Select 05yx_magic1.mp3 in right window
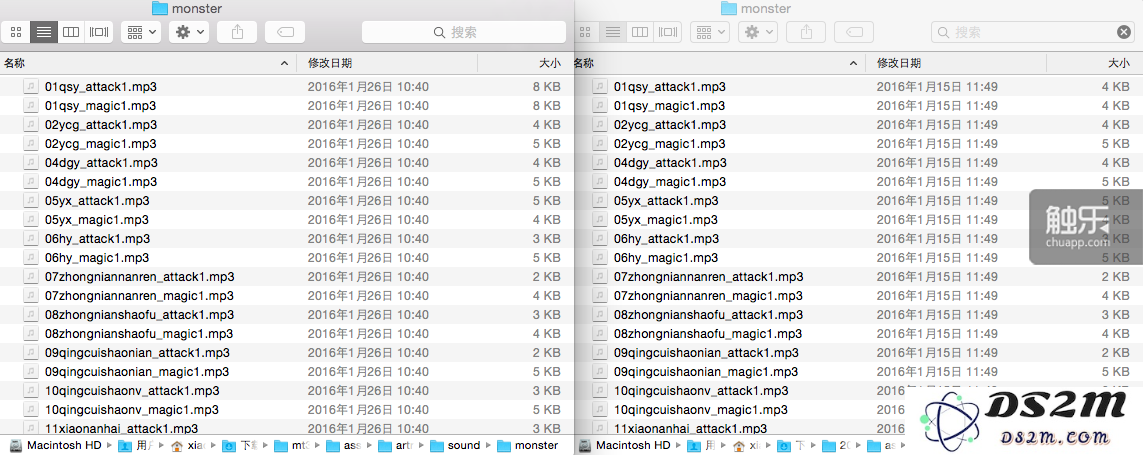1143x455 pixels. click(x=666, y=219)
